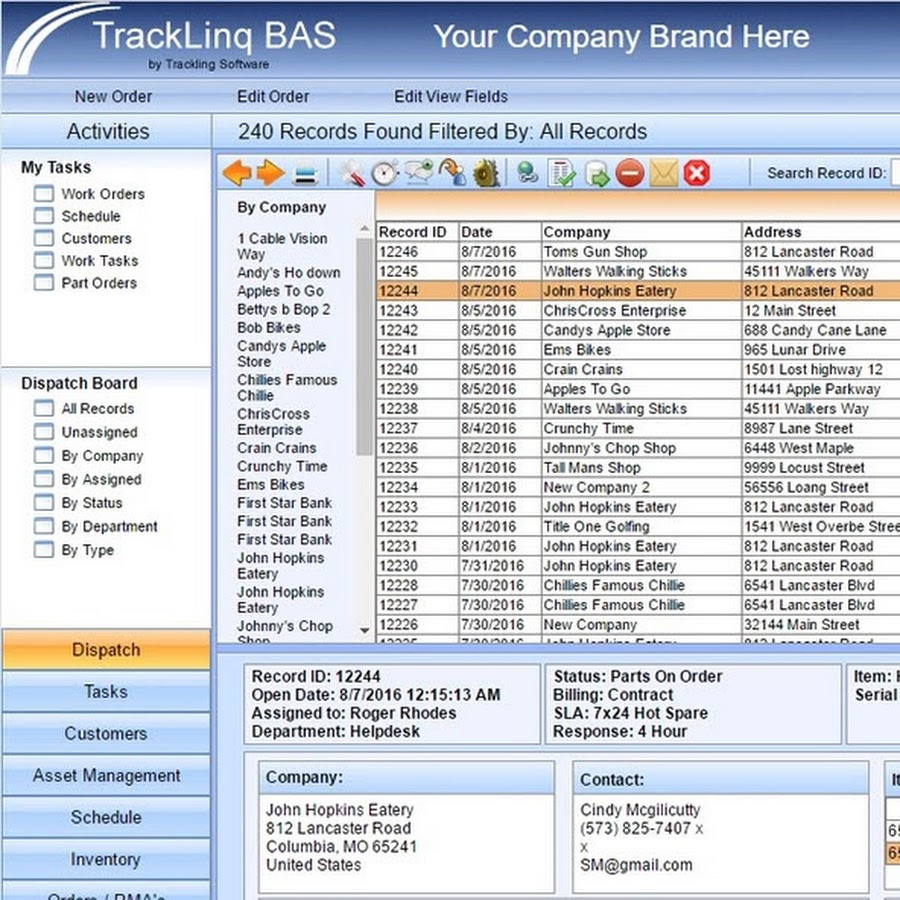The width and height of the screenshot is (900, 900).
Task: Select 'Ems Bikes' in the By Company list
Action: pos(270,484)
